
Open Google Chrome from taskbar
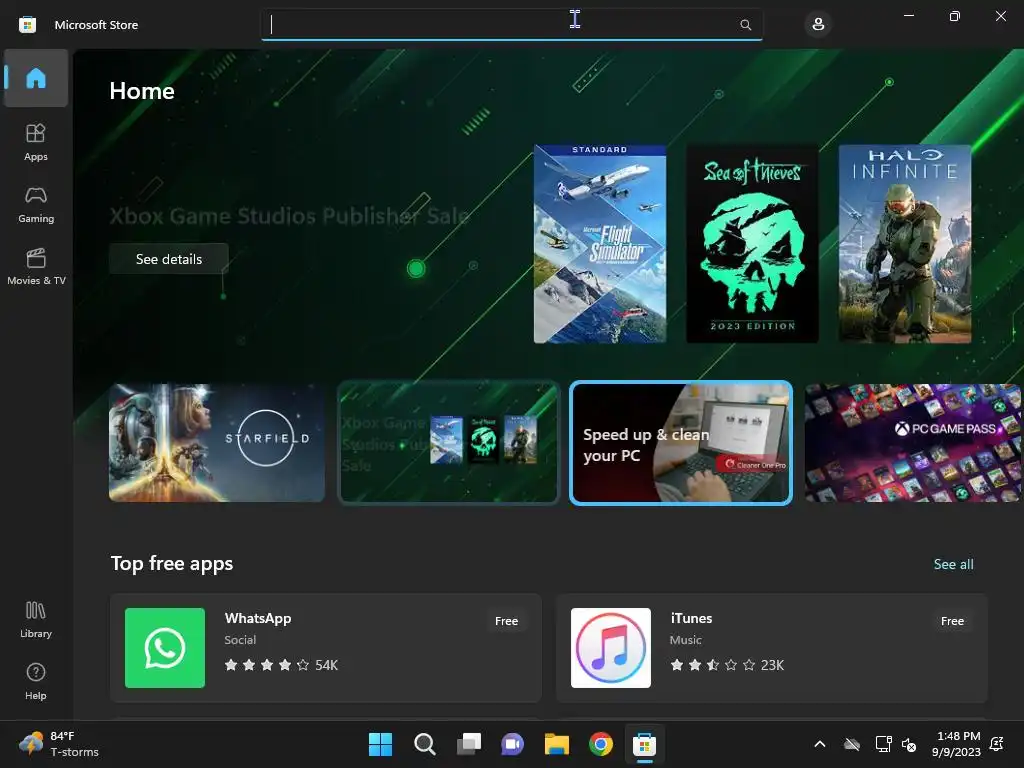(x=601, y=744)
